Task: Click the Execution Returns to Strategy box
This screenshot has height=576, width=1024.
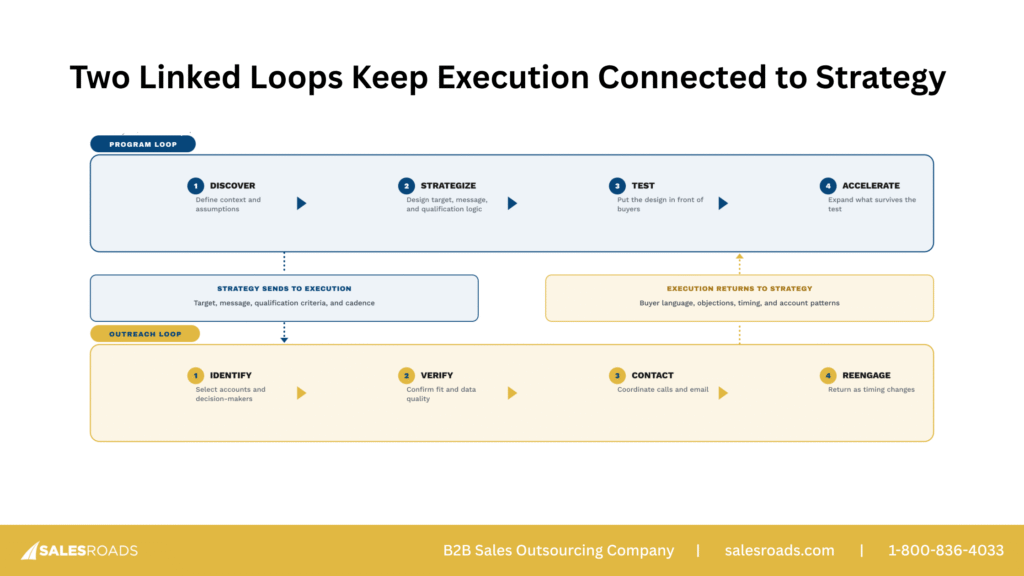Action: [x=739, y=298]
